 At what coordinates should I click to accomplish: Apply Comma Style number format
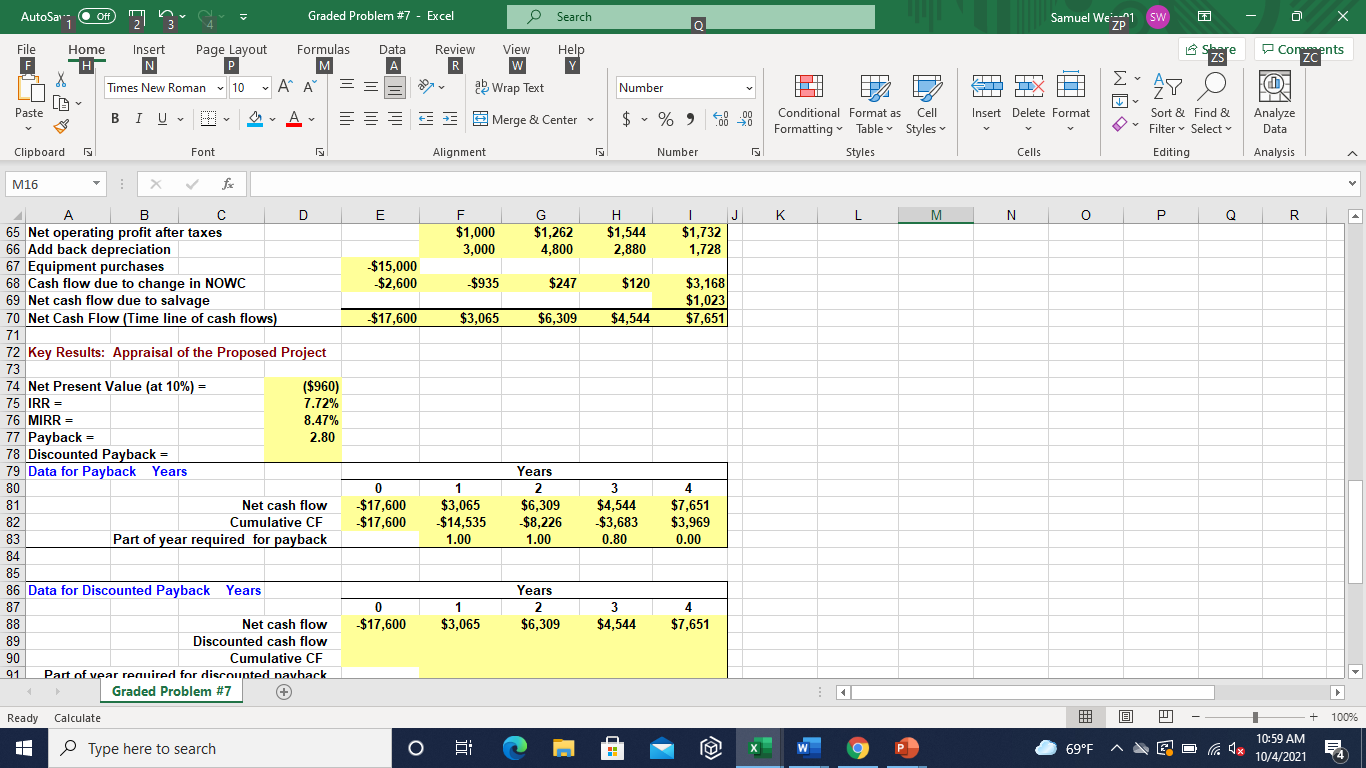coord(689,120)
